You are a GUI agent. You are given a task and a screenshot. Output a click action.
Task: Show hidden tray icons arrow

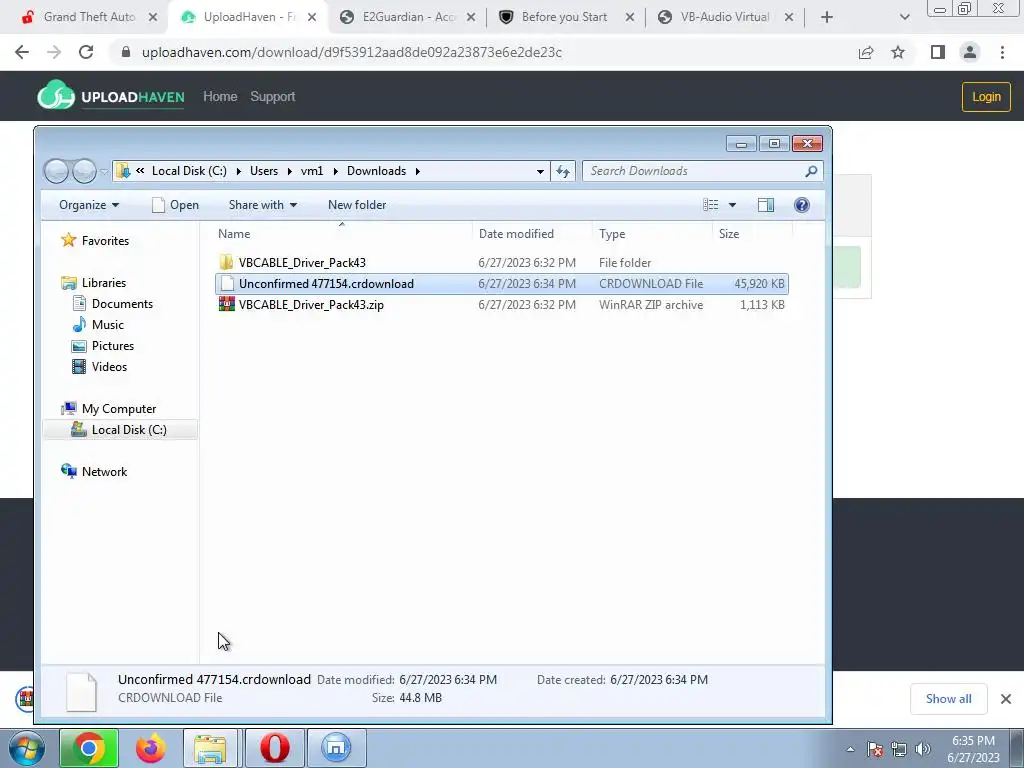[x=850, y=749]
